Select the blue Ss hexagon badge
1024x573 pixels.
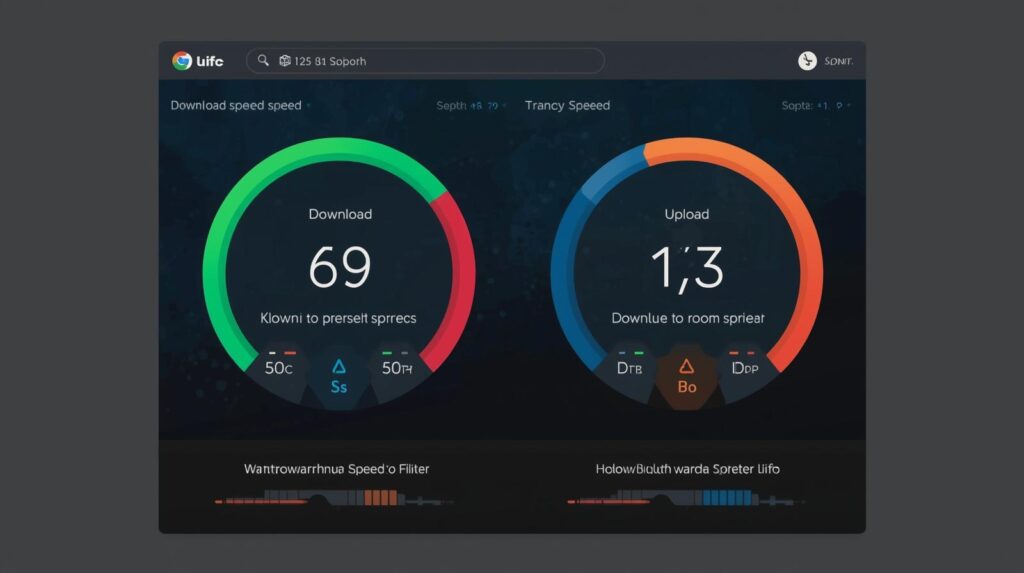(x=338, y=377)
